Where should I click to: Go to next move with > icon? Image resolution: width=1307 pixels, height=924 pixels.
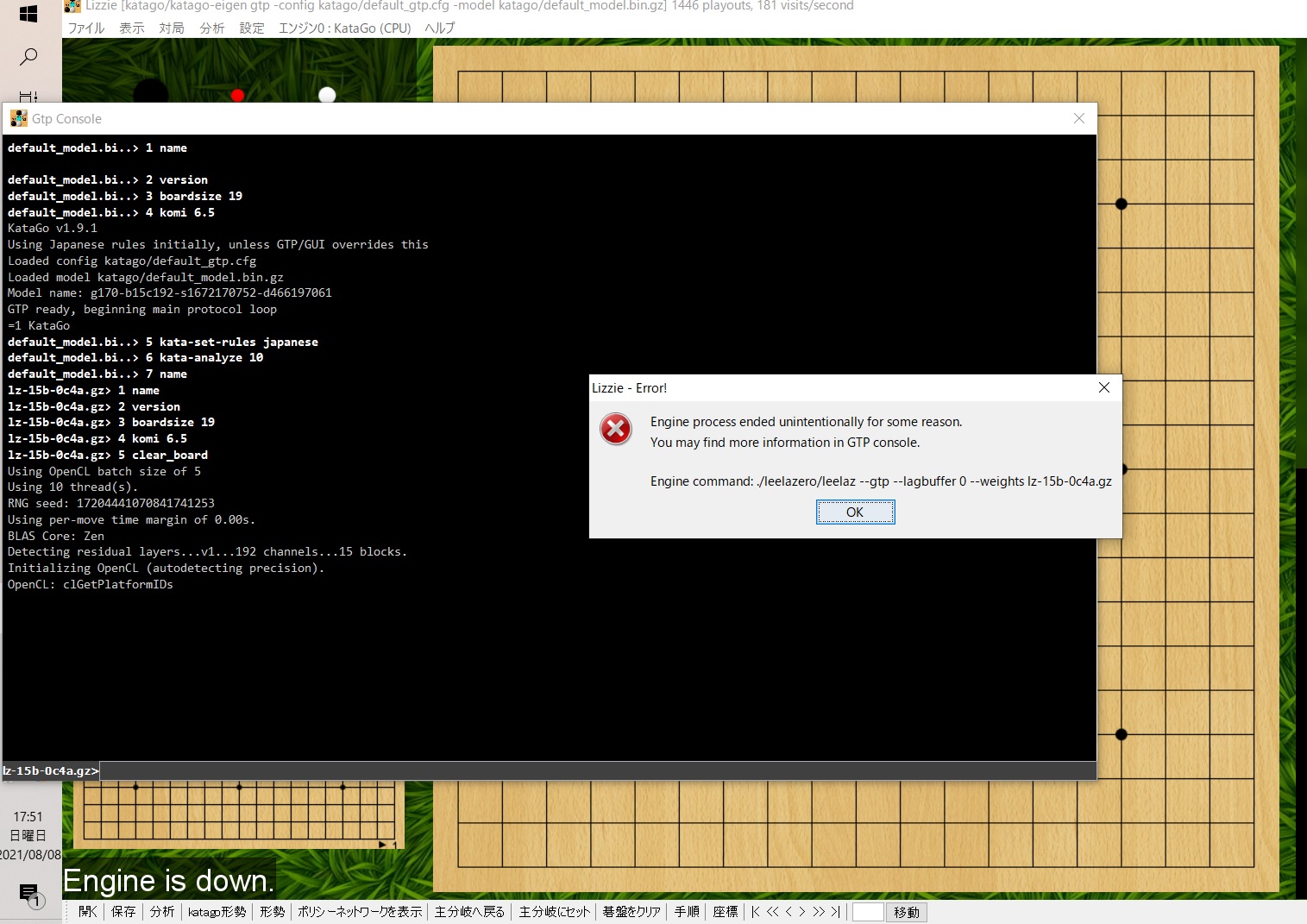tap(802, 912)
